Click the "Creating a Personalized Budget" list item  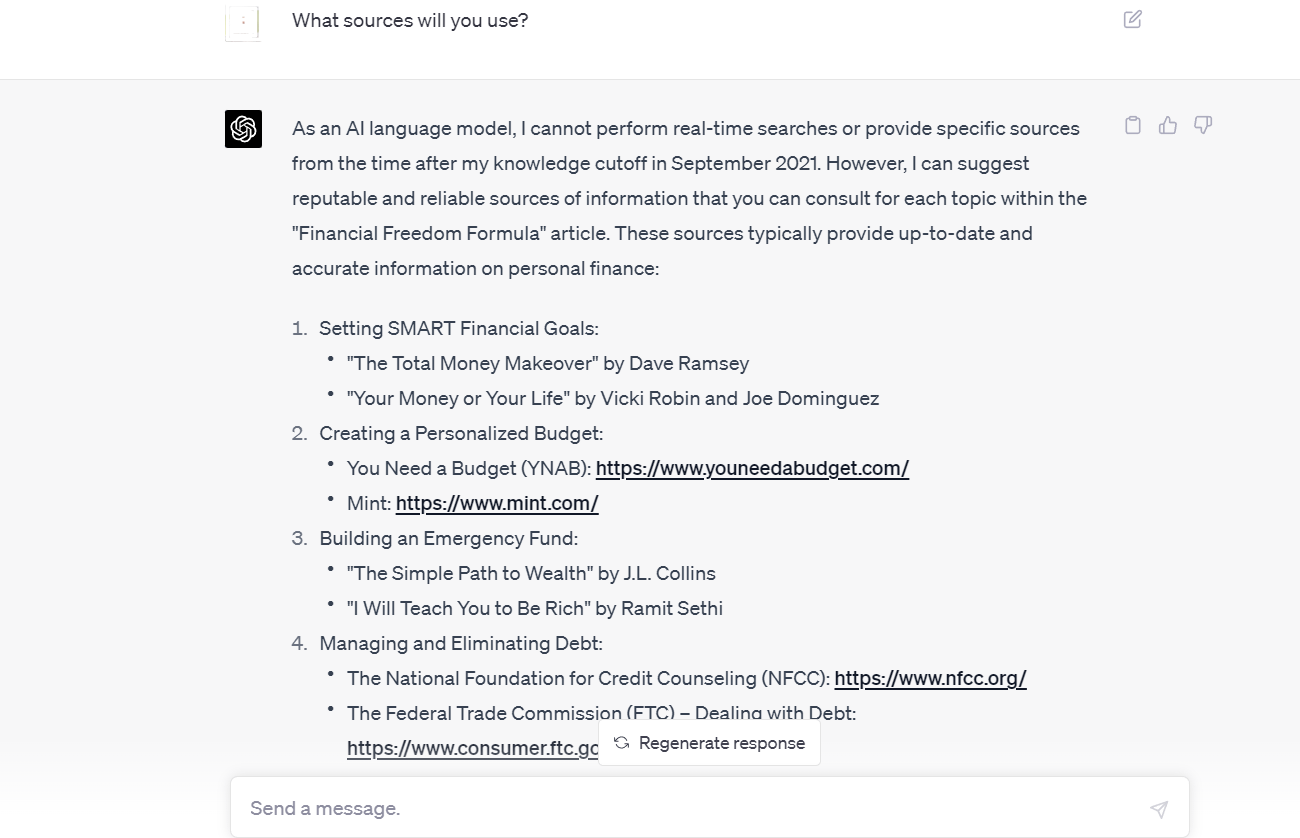point(460,433)
